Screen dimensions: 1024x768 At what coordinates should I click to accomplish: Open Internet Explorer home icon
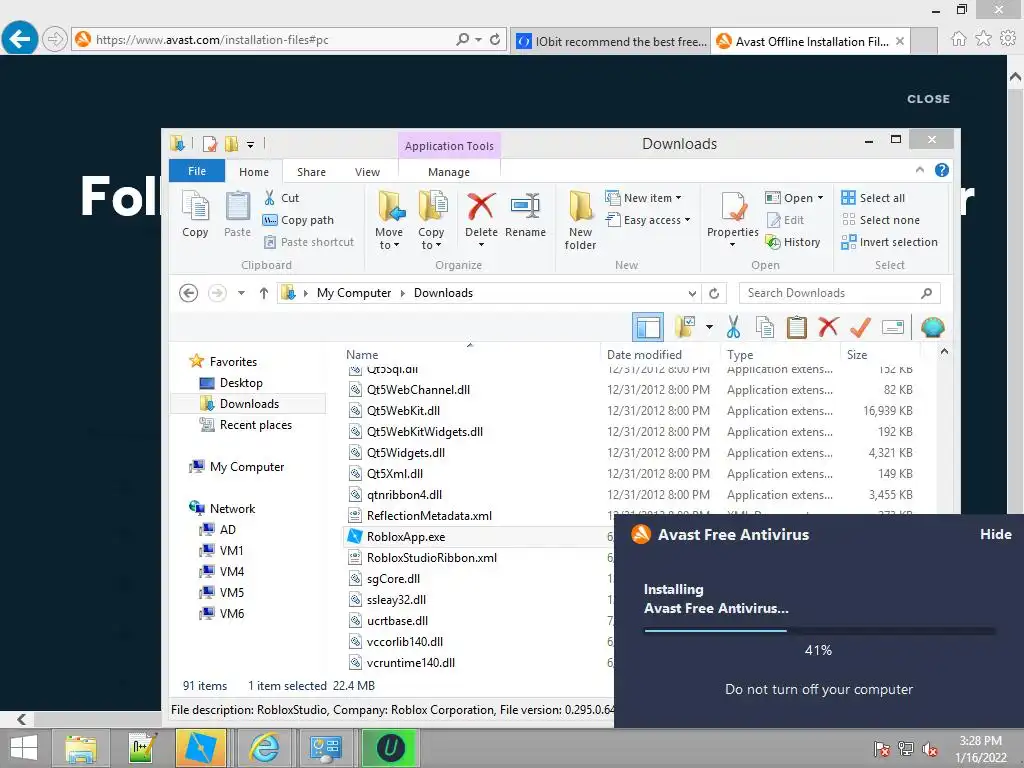coord(959,39)
